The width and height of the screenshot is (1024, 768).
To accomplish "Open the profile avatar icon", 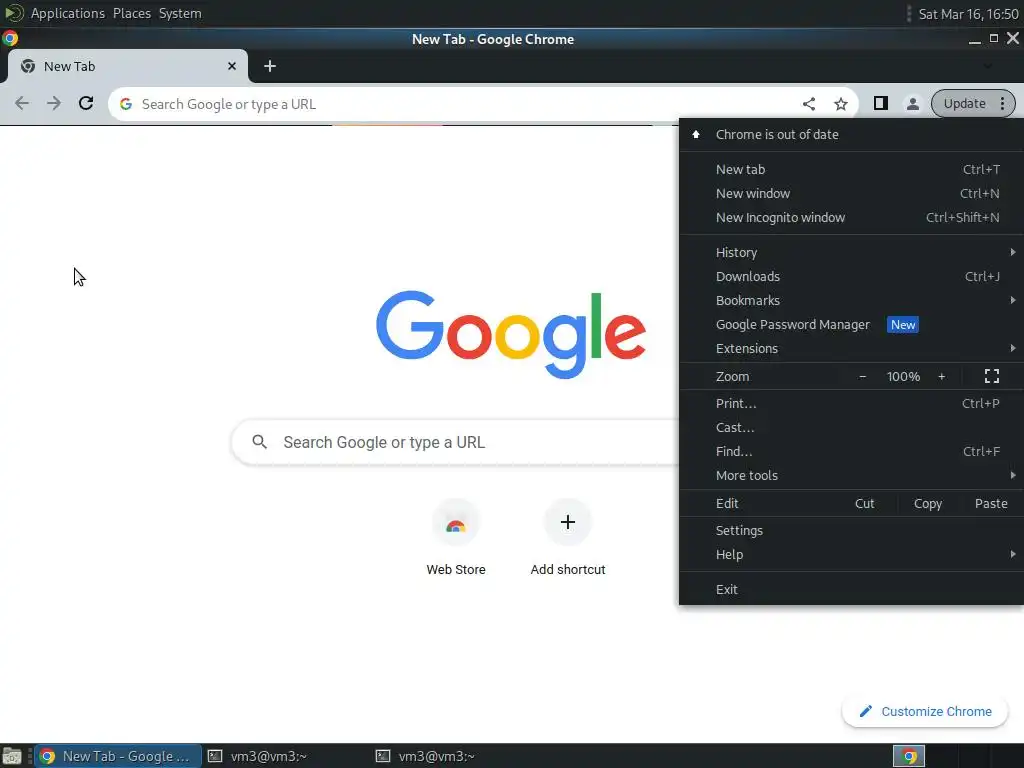I will tap(912, 103).
